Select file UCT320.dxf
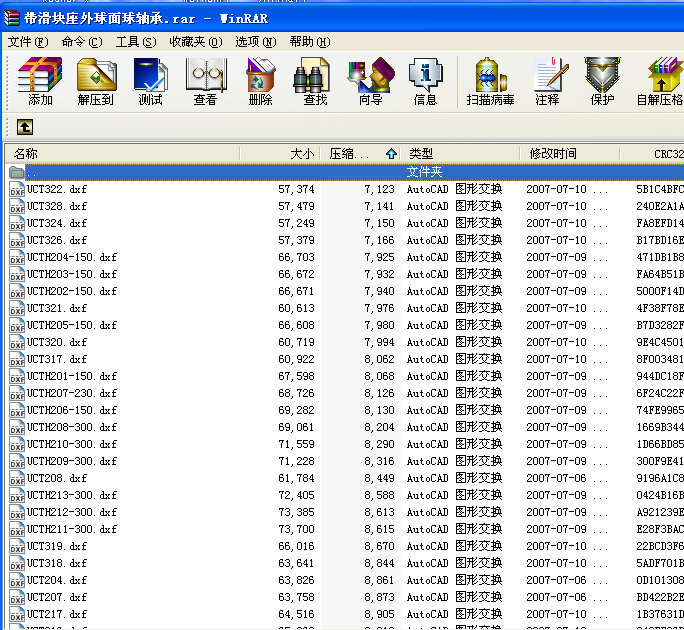Image resolution: width=684 pixels, height=630 pixels. (x=57, y=342)
